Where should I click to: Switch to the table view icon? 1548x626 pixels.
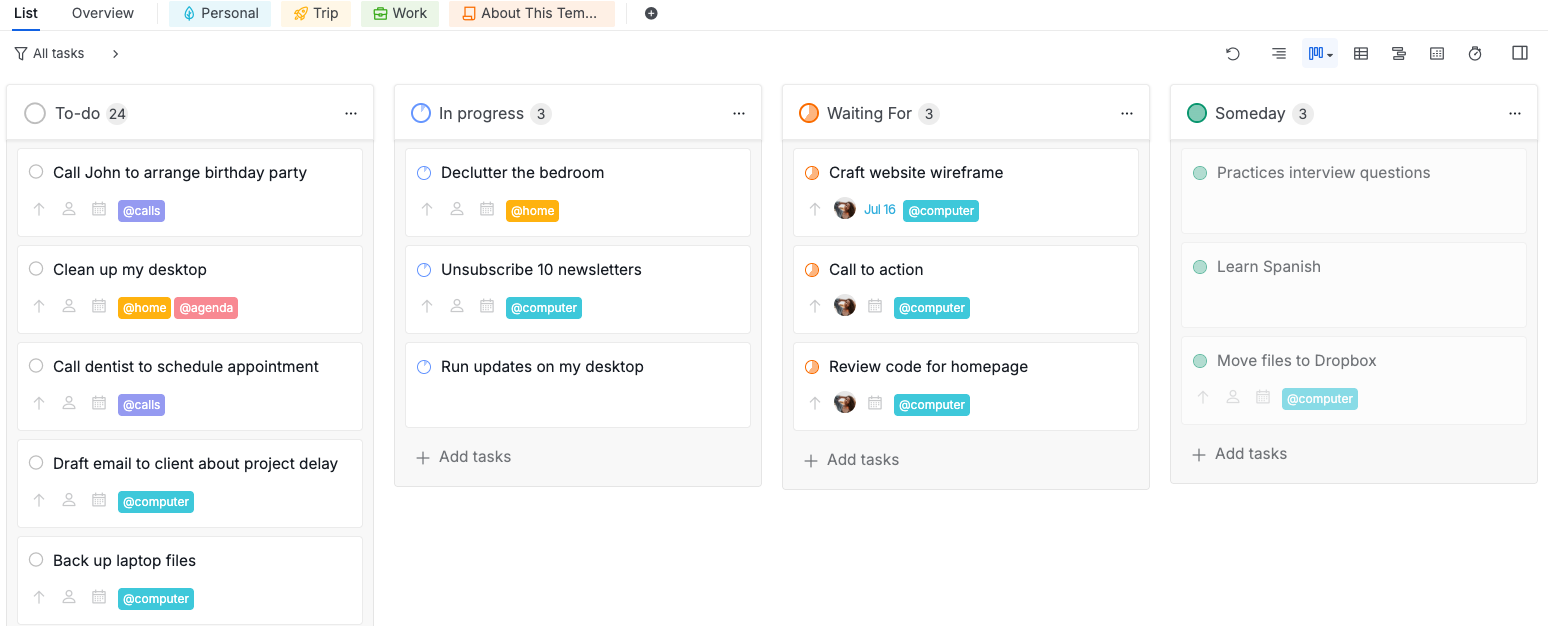[1361, 54]
